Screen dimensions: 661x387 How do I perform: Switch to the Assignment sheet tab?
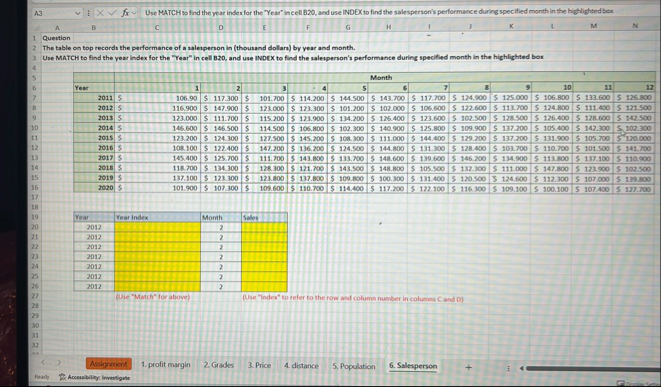[x=108, y=364]
